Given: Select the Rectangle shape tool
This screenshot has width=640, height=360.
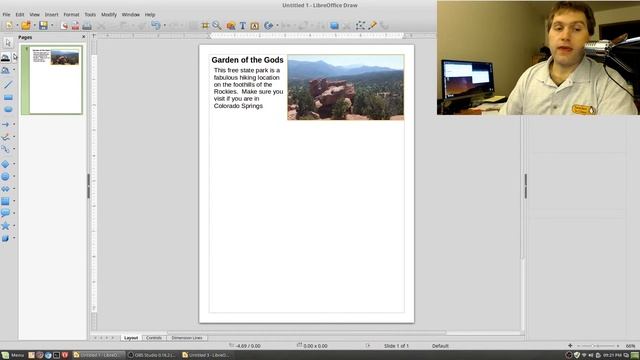Looking at the screenshot, I should pos(8,97).
